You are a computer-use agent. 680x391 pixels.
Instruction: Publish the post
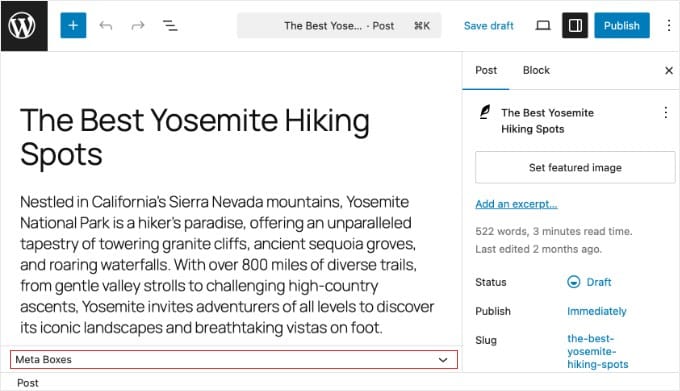pyautogui.click(x=621, y=26)
